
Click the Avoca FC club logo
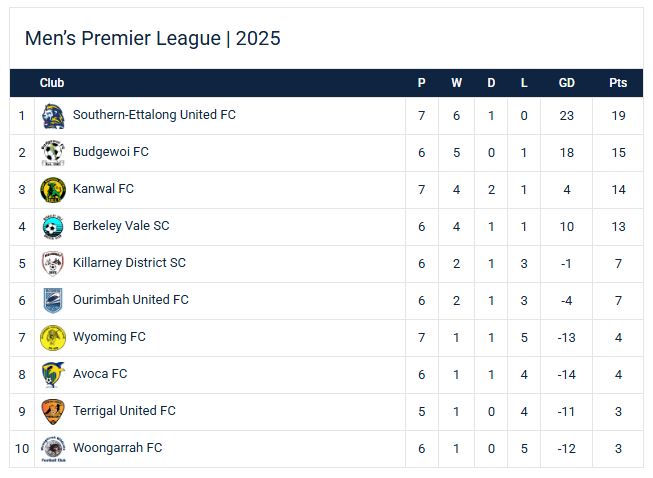tap(53, 375)
